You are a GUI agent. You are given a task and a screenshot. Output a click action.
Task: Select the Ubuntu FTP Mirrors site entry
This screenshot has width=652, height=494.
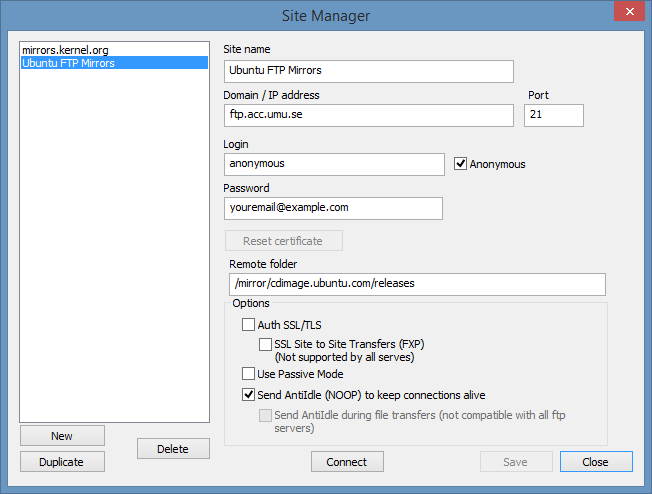(x=114, y=63)
